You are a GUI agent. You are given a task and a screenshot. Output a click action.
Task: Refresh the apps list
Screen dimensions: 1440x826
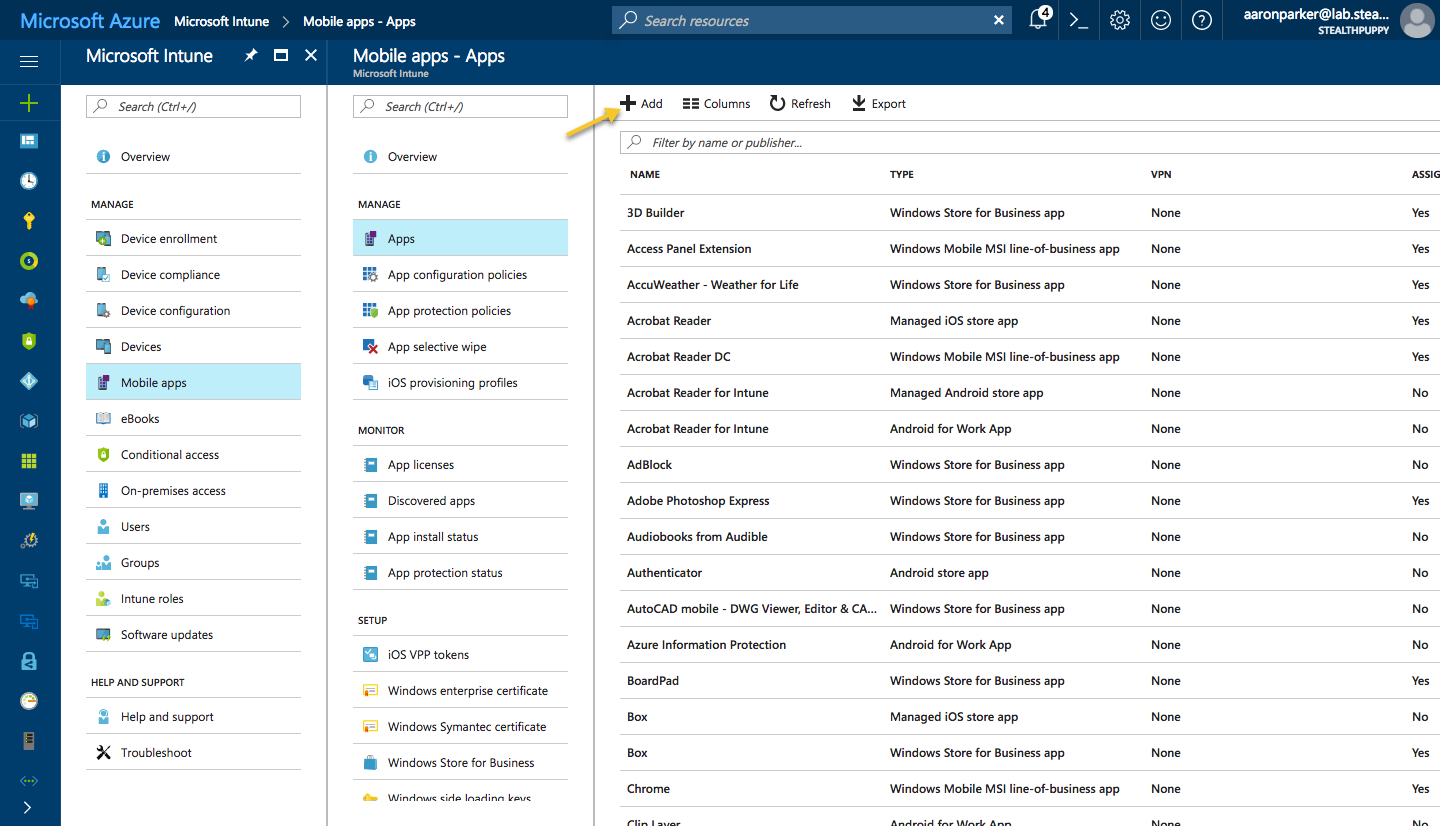[x=800, y=104]
